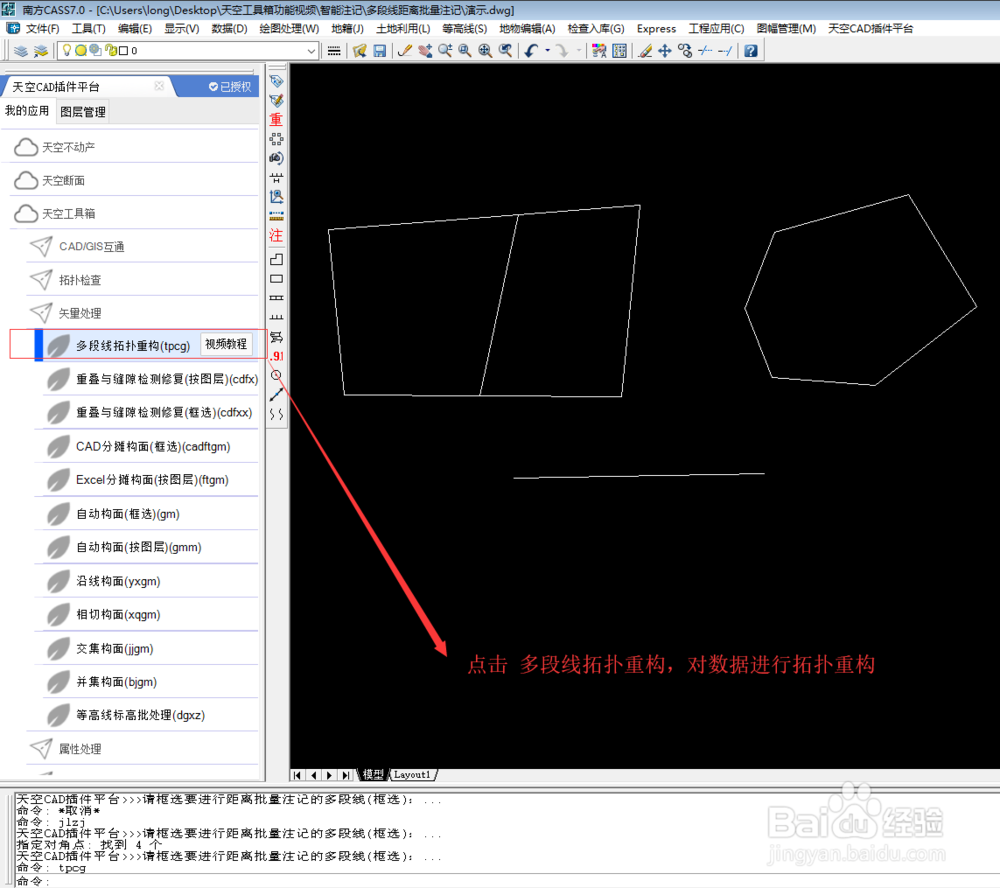The image size is (1000, 888).
Task: Click the extend tool icon in top toolbar
Action: [x=725, y=51]
